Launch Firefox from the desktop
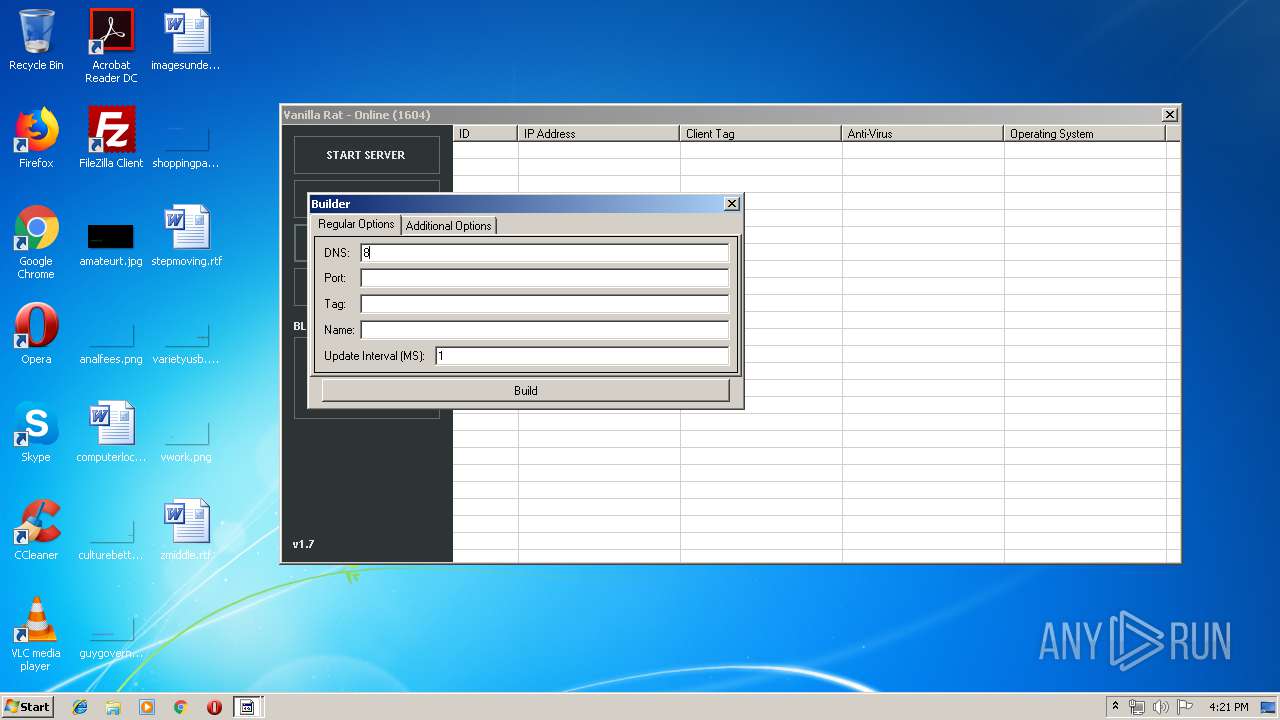 [36, 138]
